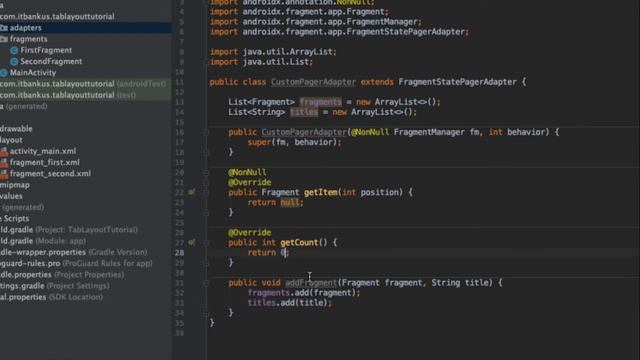Image resolution: width=640 pixels, height=360 pixels.
Task: Click FragmentStatePagerAdapter after the extends keyword
Action: [x=457, y=82]
